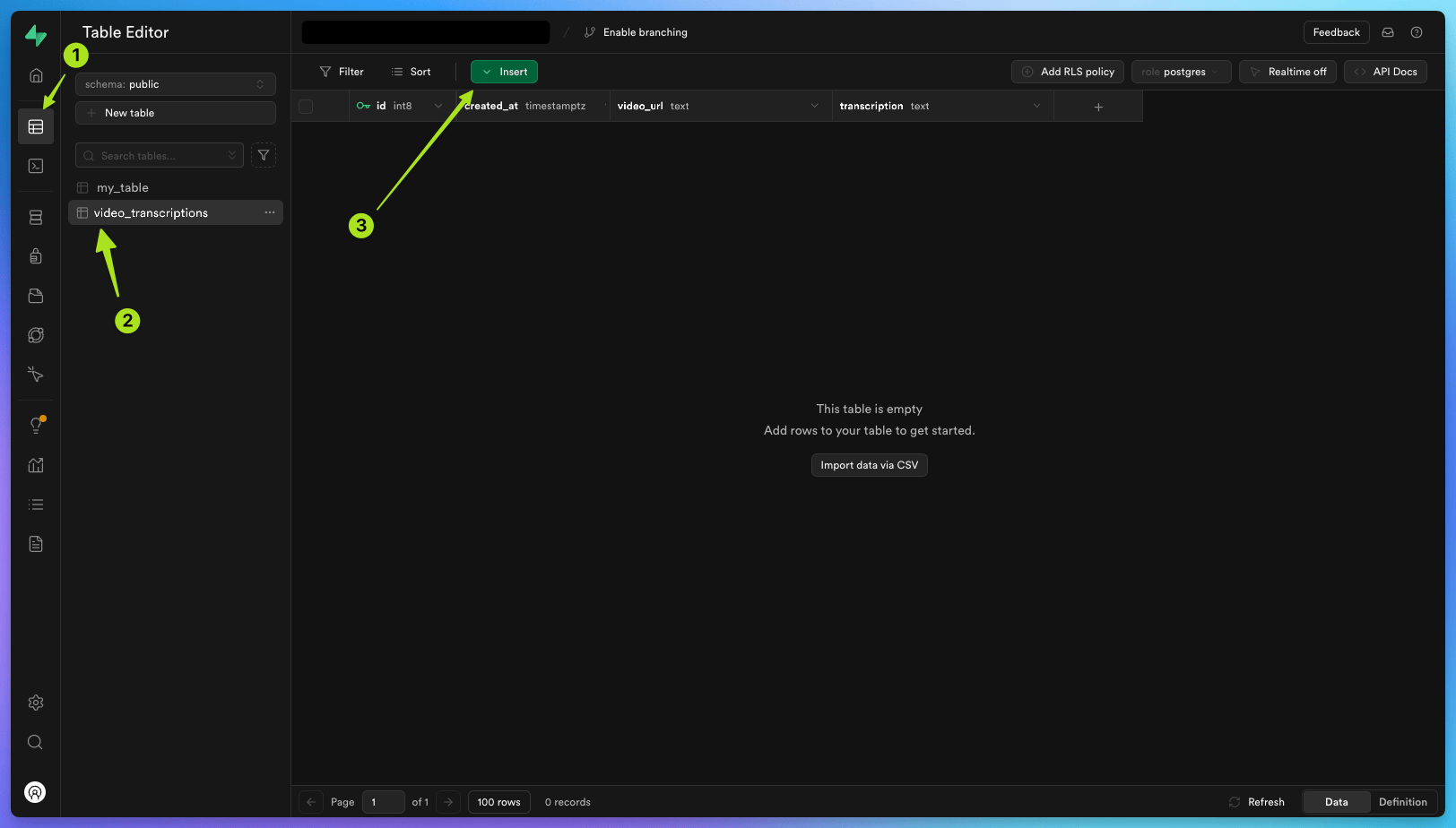Image resolution: width=1456 pixels, height=828 pixels.
Task: Click the New table button
Action: pyautogui.click(x=176, y=113)
